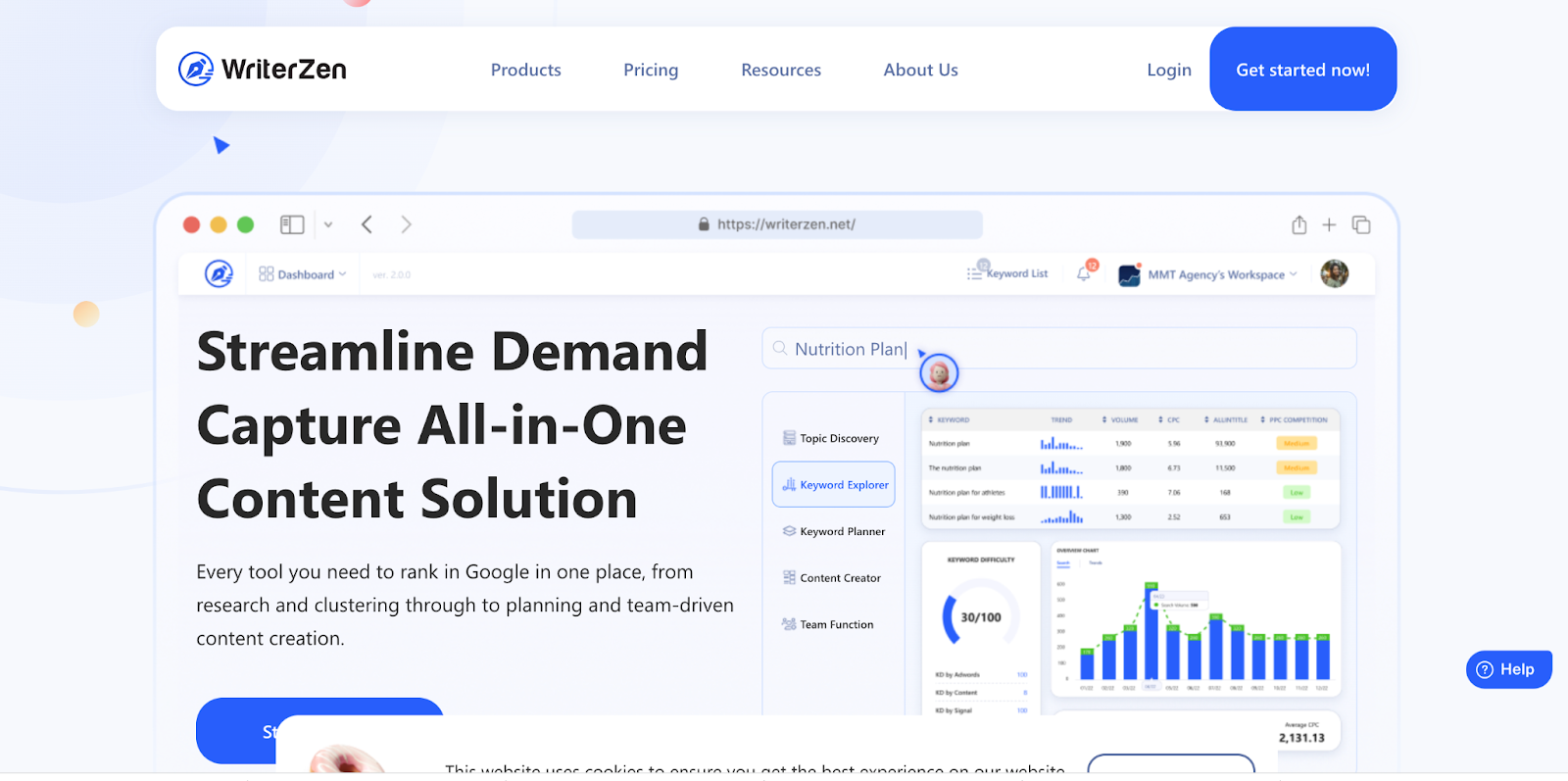
Task: Click the share icon in mockup browser
Action: click(x=1298, y=224)
